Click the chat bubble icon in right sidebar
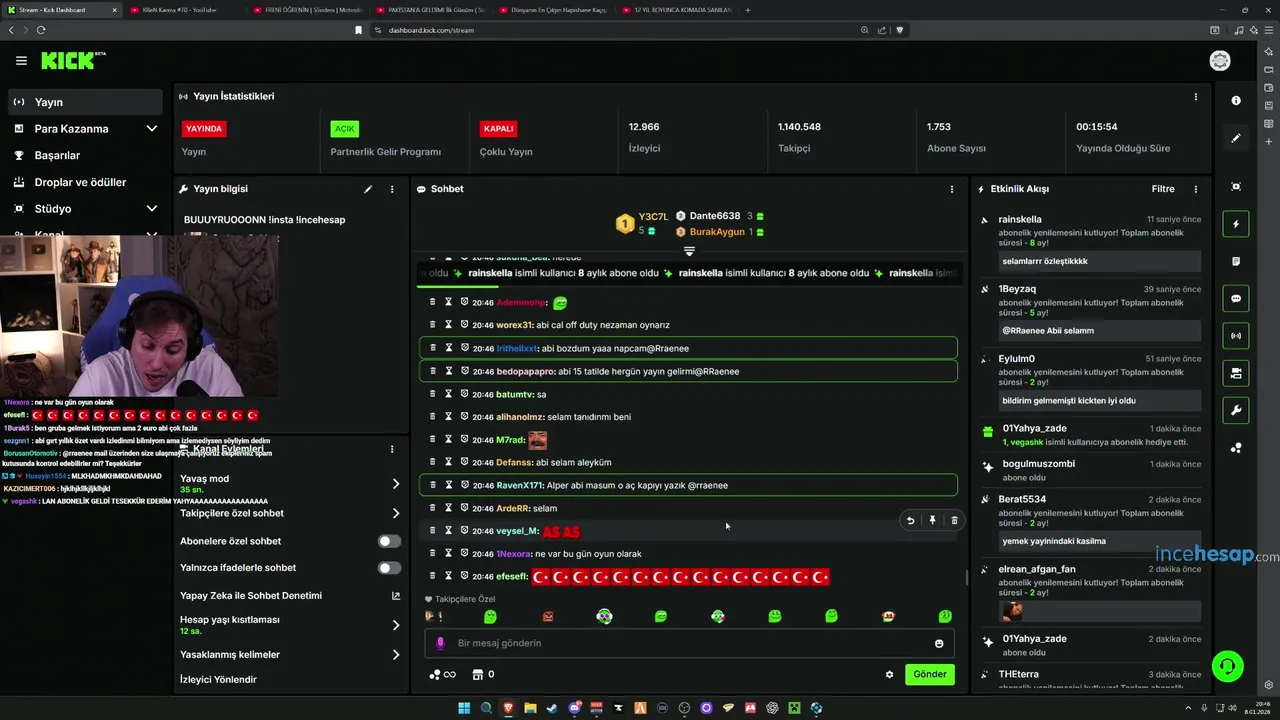Viewport: 1280px width, 720px height. click(1236, 299)
